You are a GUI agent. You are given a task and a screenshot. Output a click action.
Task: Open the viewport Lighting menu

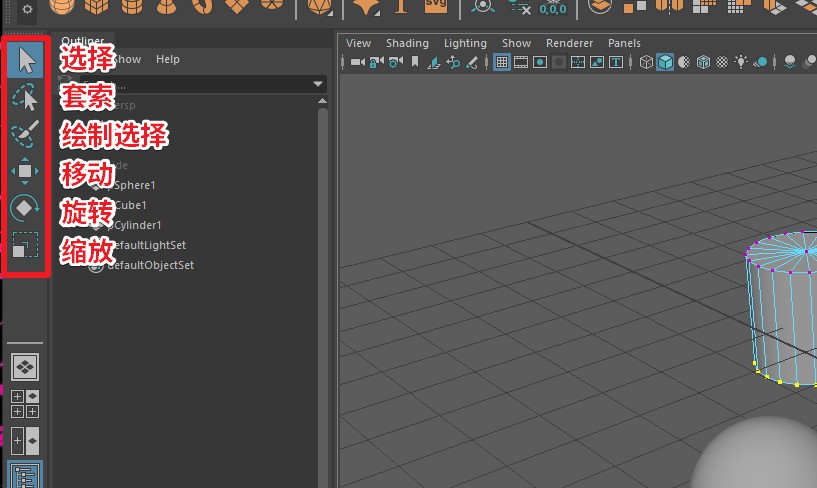465,43
